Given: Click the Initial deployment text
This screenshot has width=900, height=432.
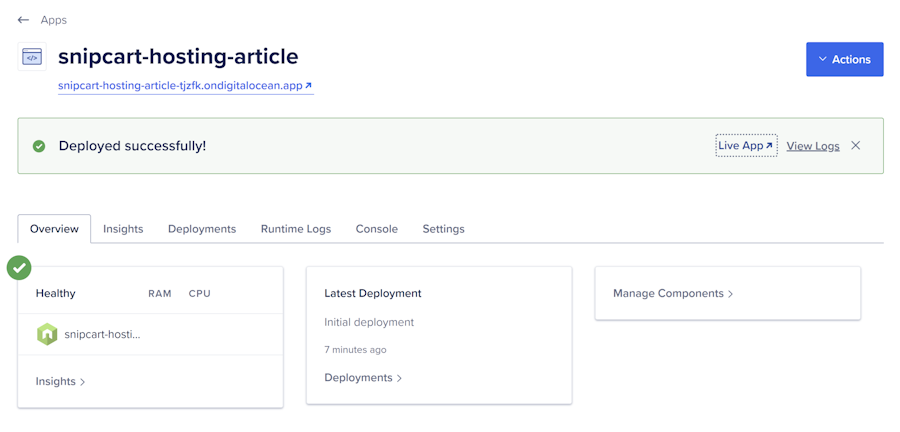Looking at the screenshot, I should coord(369,322).
